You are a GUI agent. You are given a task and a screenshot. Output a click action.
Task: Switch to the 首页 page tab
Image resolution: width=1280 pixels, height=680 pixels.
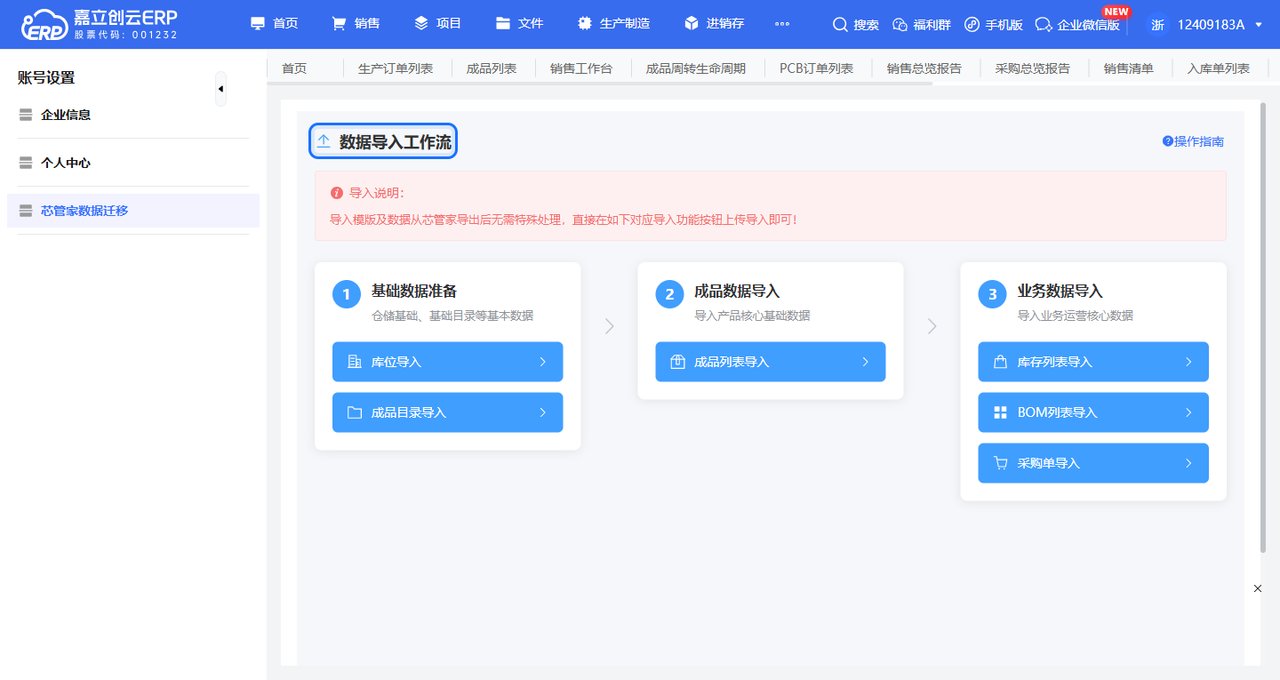294,69
